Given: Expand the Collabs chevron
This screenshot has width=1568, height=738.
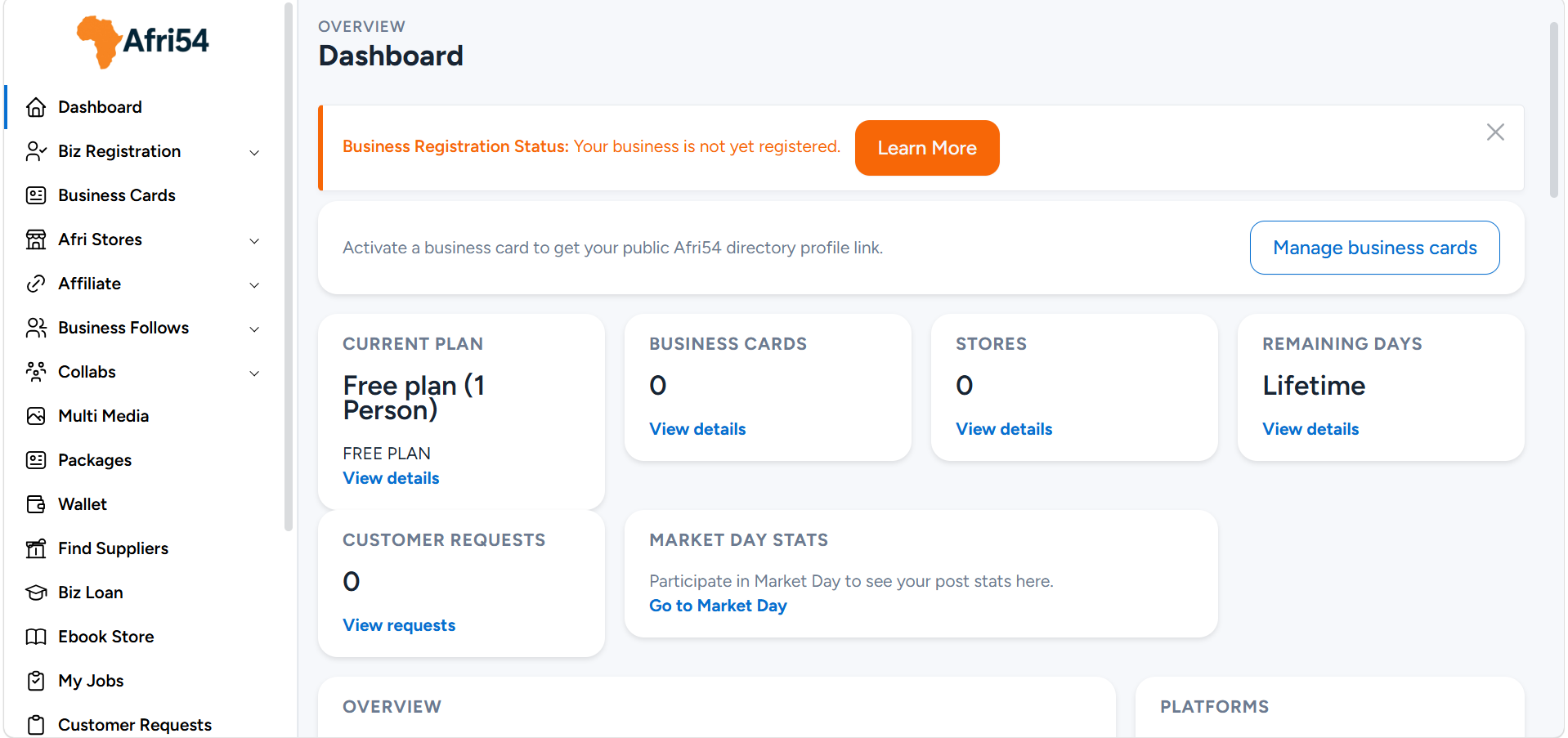Looking at the screenshot, I should pyautogui.click(x=254, y=373).
